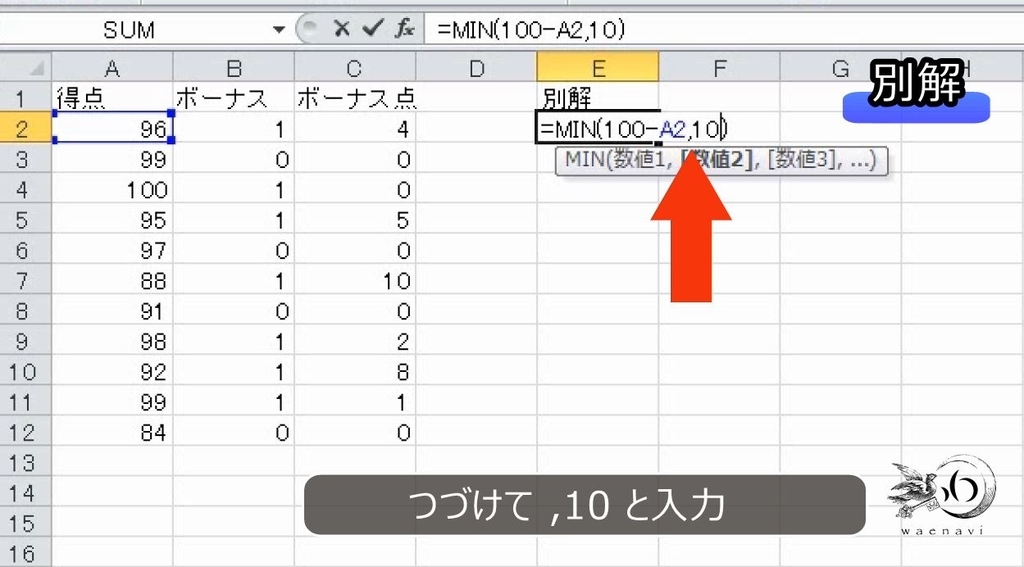The width and height of the screenshot is (1024, 567).
Task: Click cell A8 with value 91
Action: (112, 311)
